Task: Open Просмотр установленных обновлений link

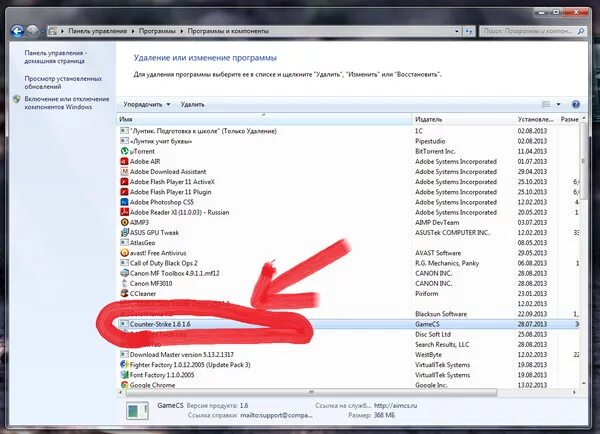Action: point(63,82)
